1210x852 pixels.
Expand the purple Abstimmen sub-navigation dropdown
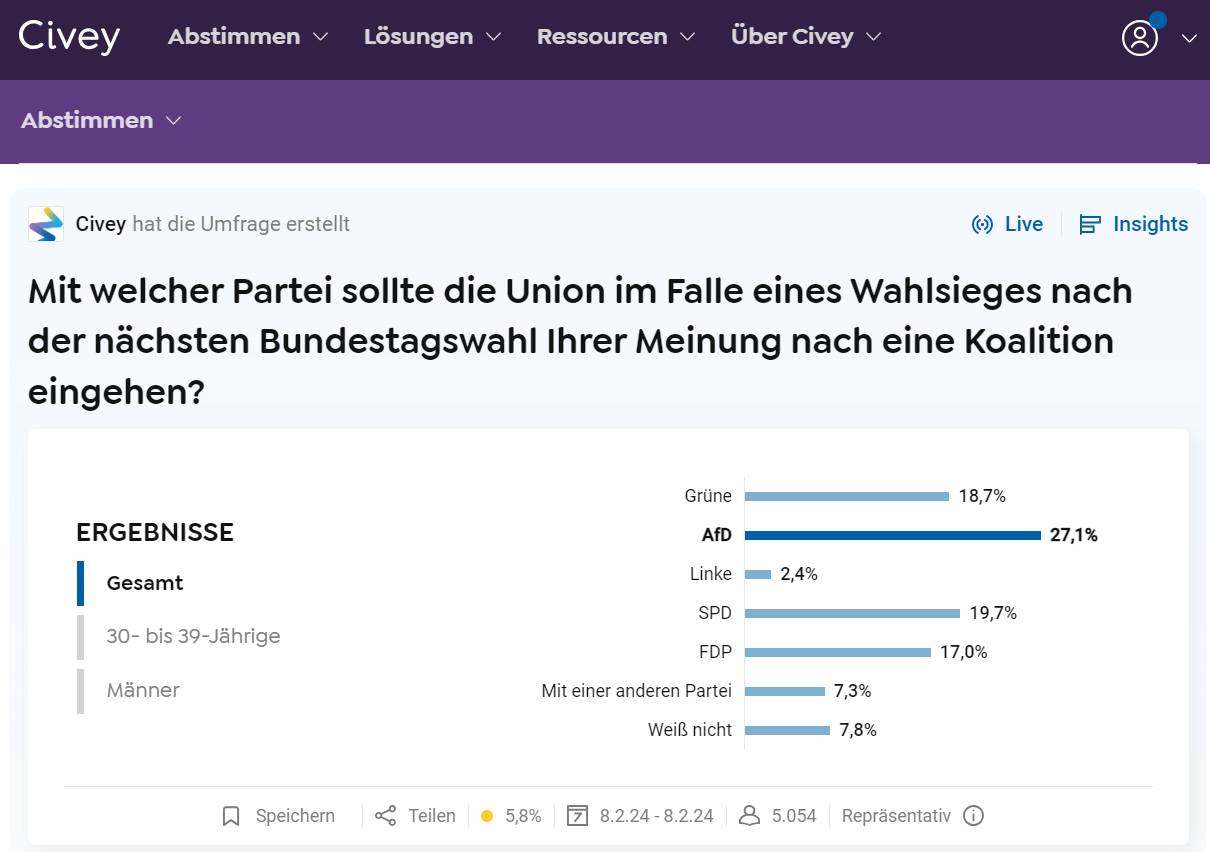pos(101,120)
